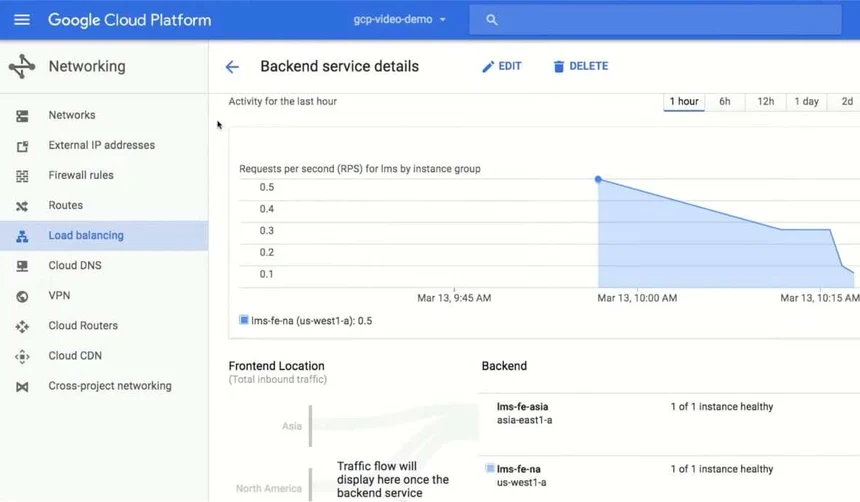Click the Cloud CDN icon
Image resolution: width=860 pixels, height=502 pixels.
point(22,357)
